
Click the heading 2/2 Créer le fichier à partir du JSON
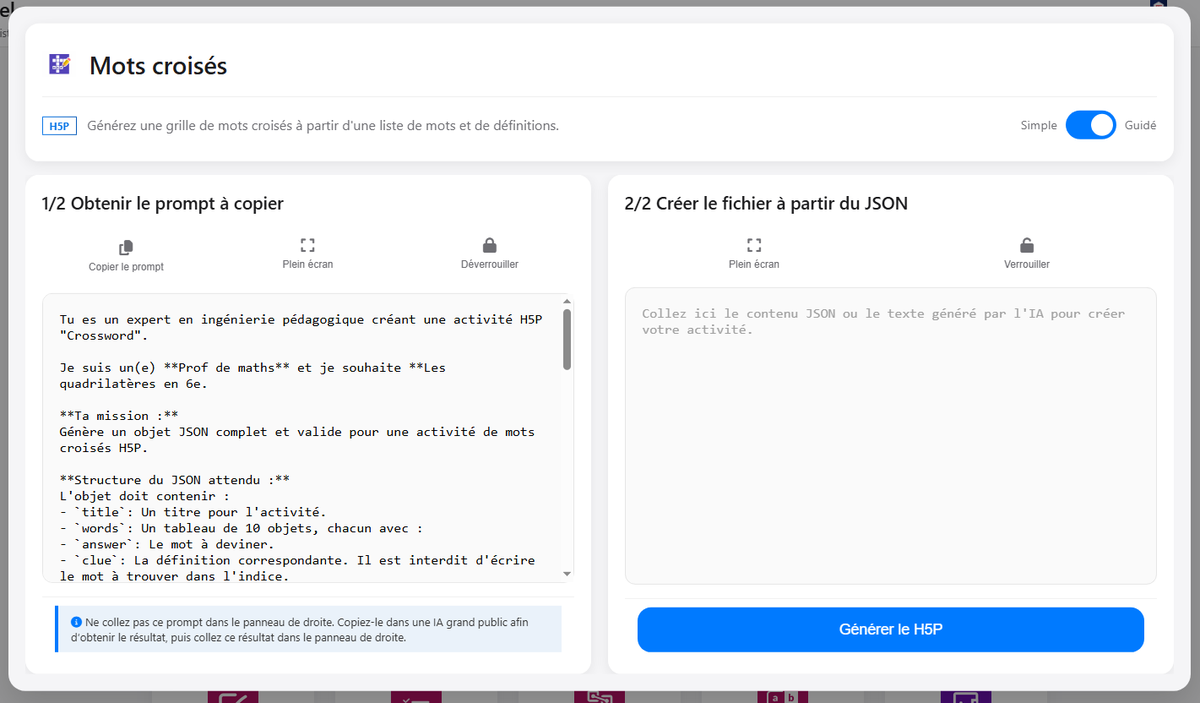(x=766, y=204)
